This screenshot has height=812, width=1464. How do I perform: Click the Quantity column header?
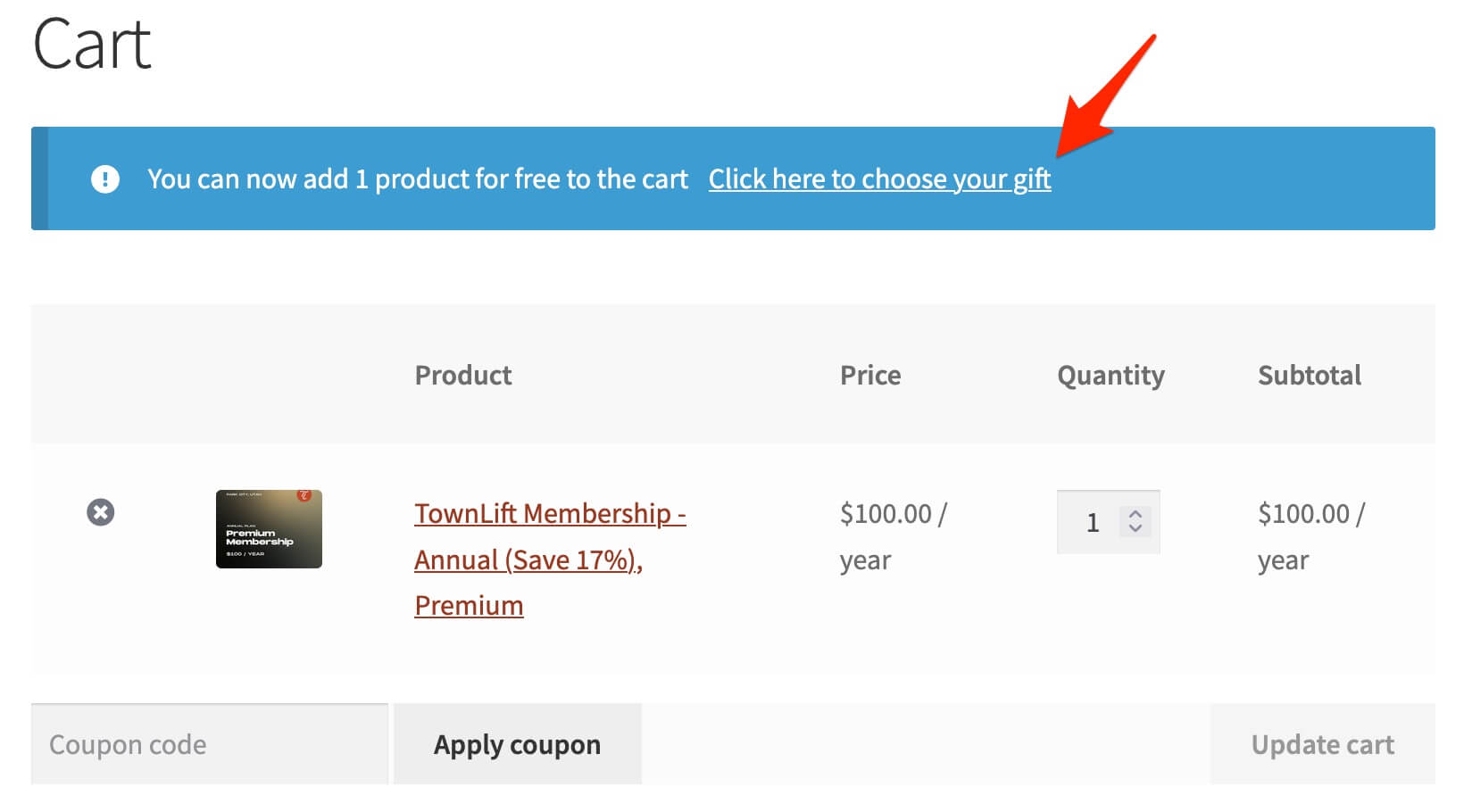click(1110, 375)
